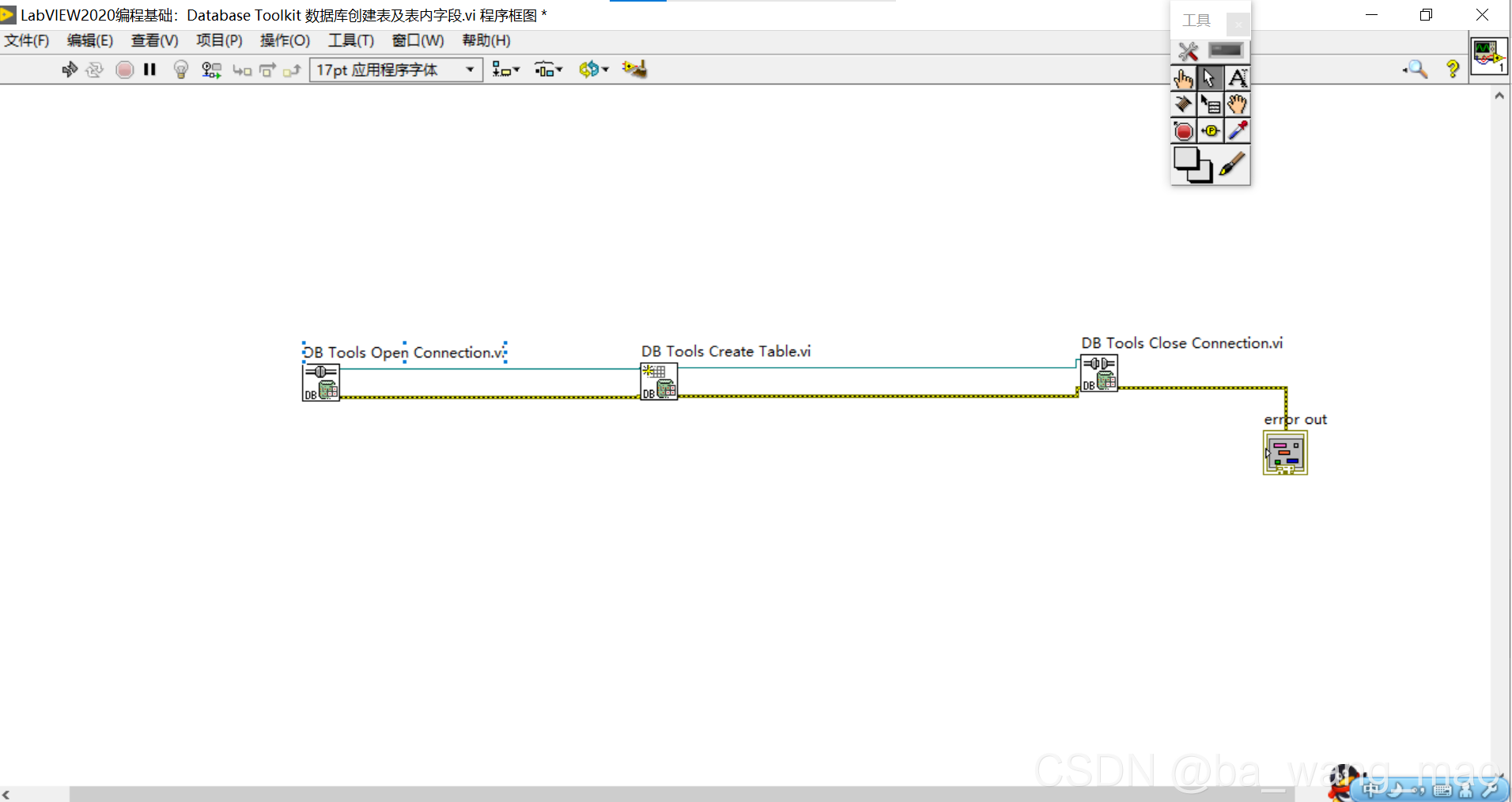Open the Align Objects dropdown
The width and height of the screenshot is (1512, 802).
[506, 70]
